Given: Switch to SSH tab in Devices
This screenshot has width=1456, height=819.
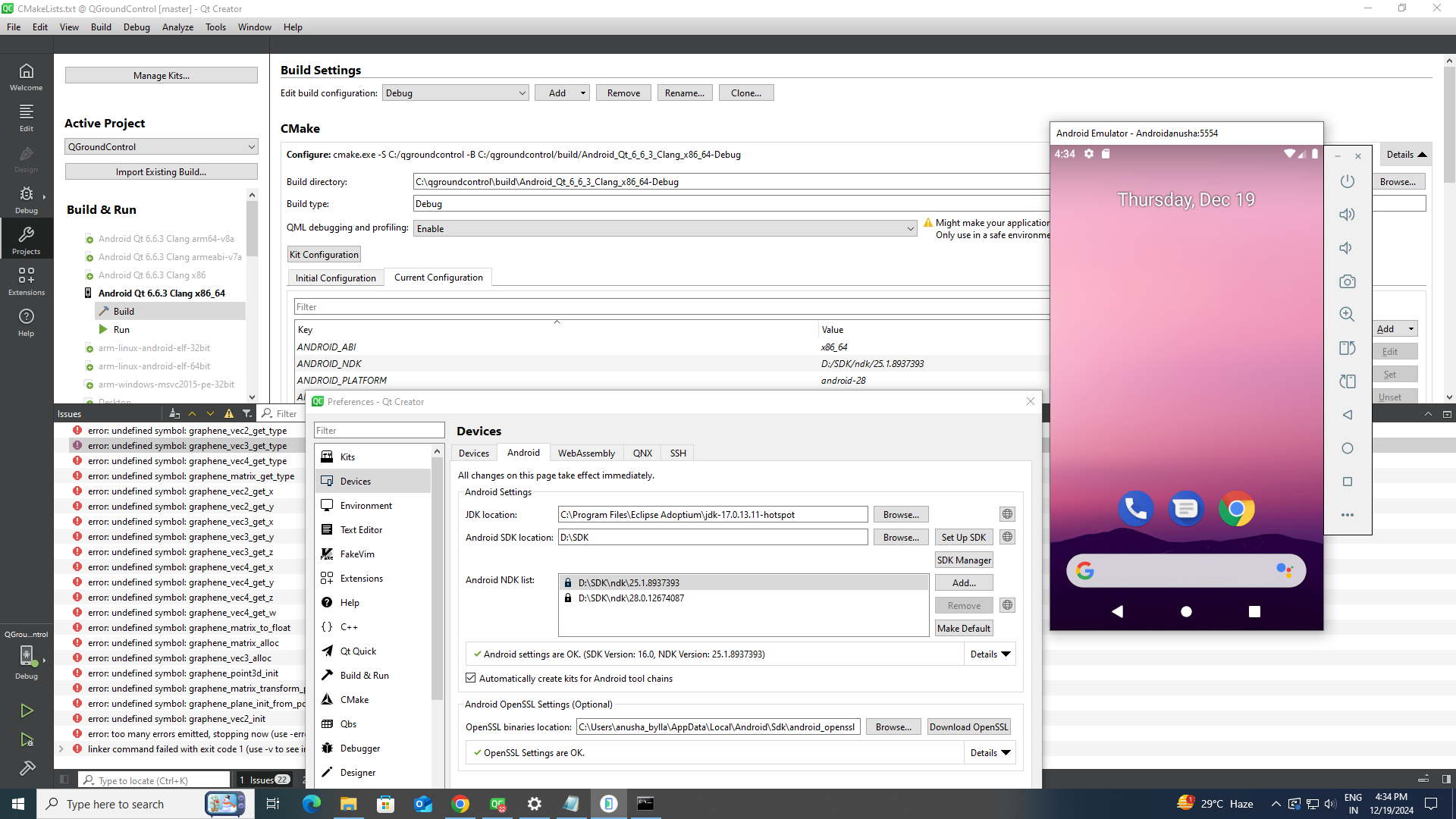Looking at the screenshot, I should [x=678, y=453].
